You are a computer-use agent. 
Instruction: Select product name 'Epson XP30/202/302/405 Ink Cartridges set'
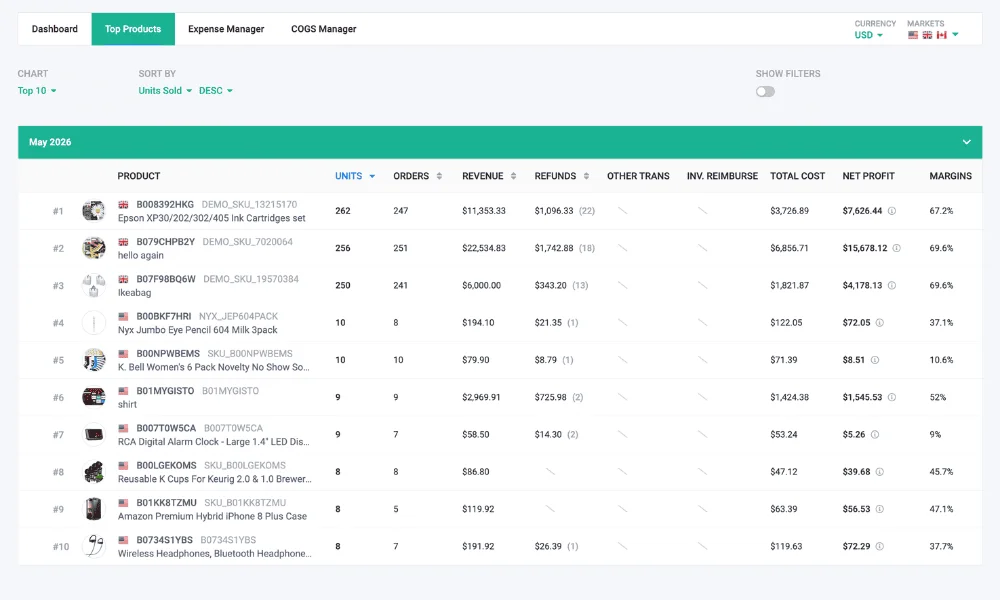click(212, 218)
